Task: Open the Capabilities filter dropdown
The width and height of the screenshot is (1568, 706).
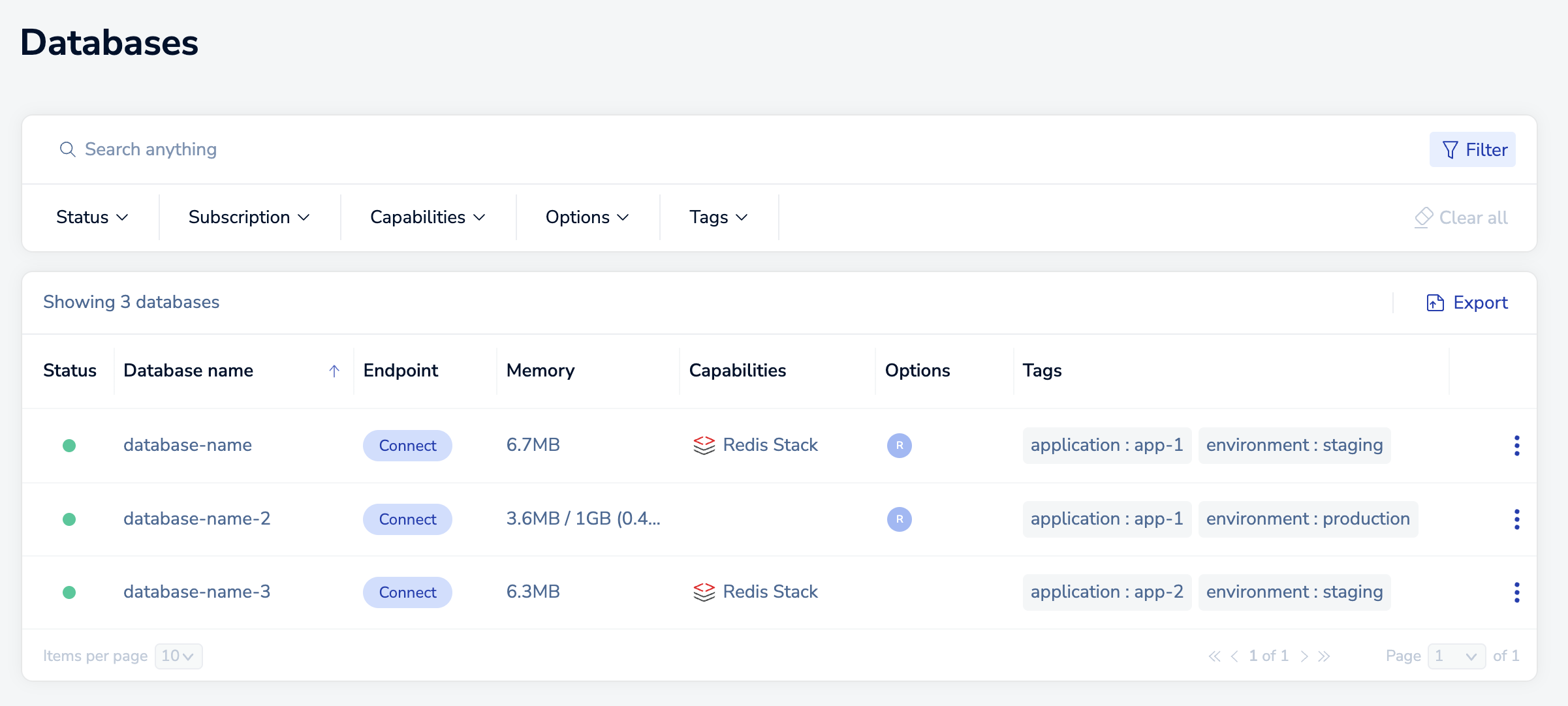Action: click(x=428, y=217)
